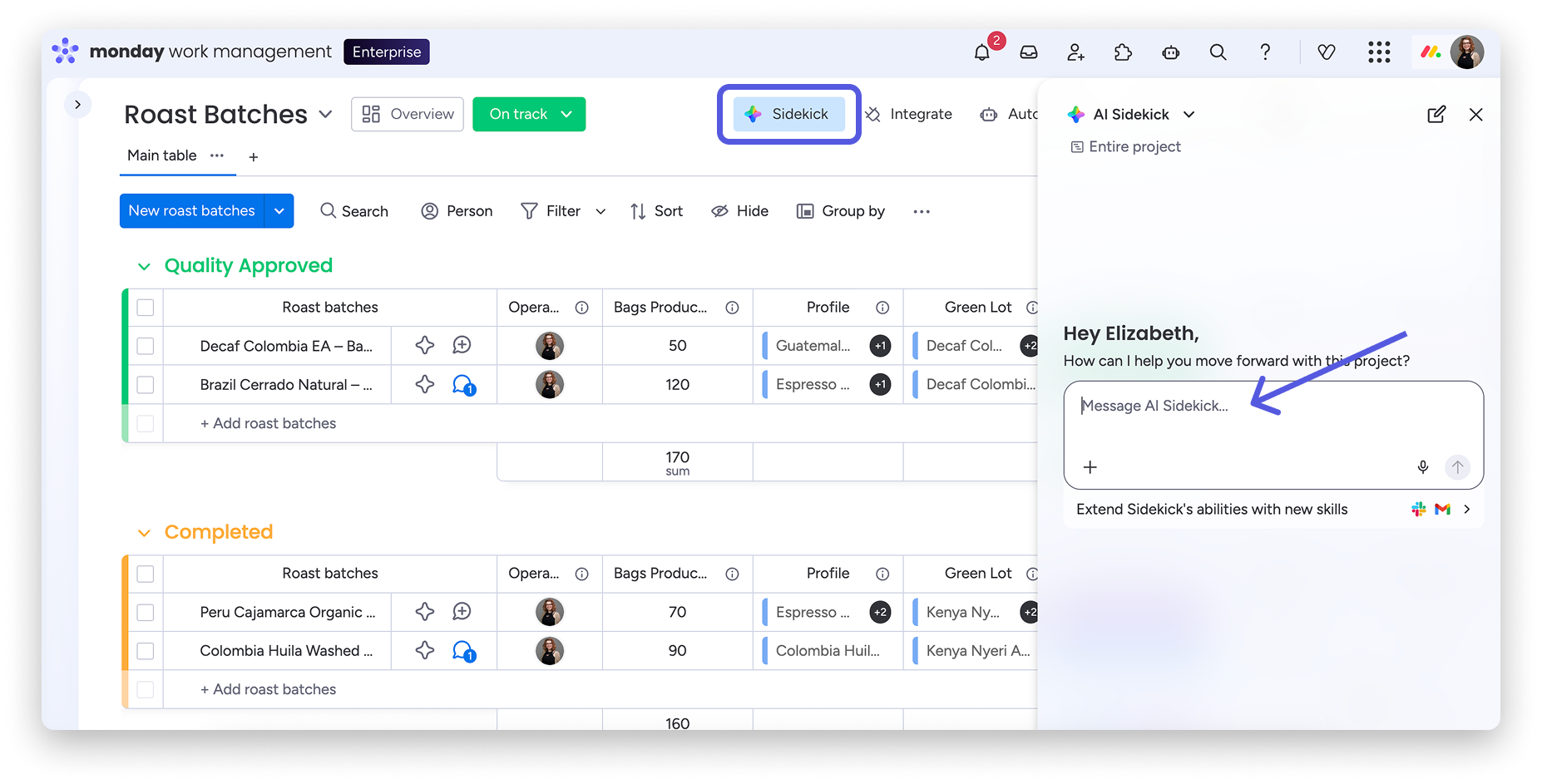Viewport: 1542px width, 784px height.
Task: Add an update to Decaf Colombia row
Action: (462, 345)
